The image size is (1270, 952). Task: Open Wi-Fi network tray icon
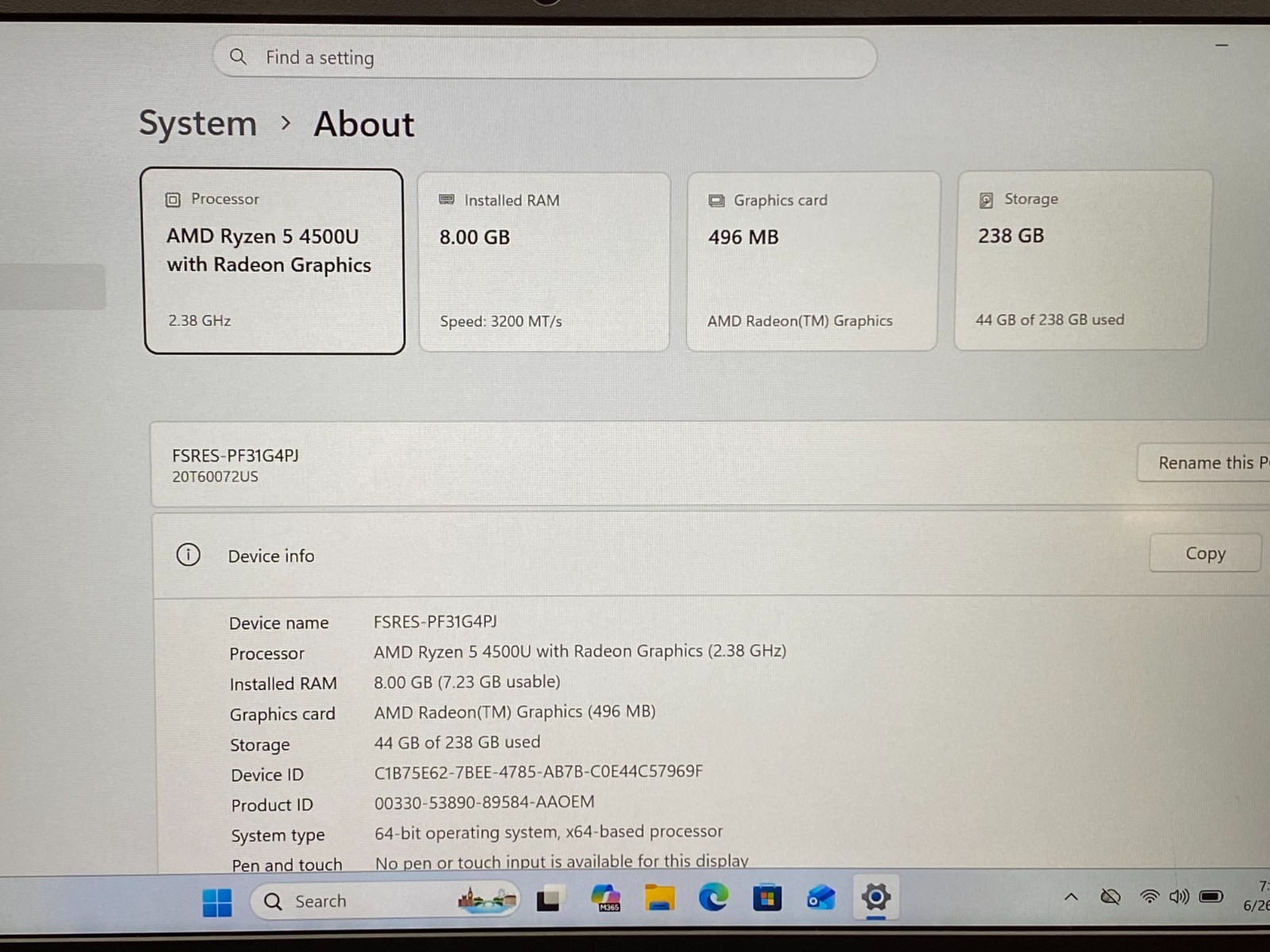click(x=1149, y=897)
